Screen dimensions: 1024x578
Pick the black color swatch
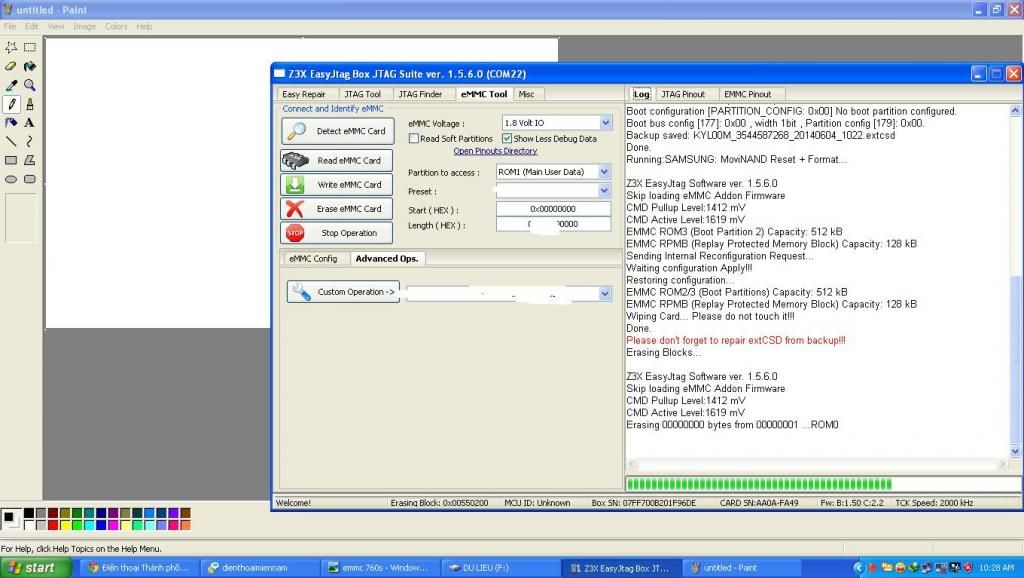tap(29, 513)
